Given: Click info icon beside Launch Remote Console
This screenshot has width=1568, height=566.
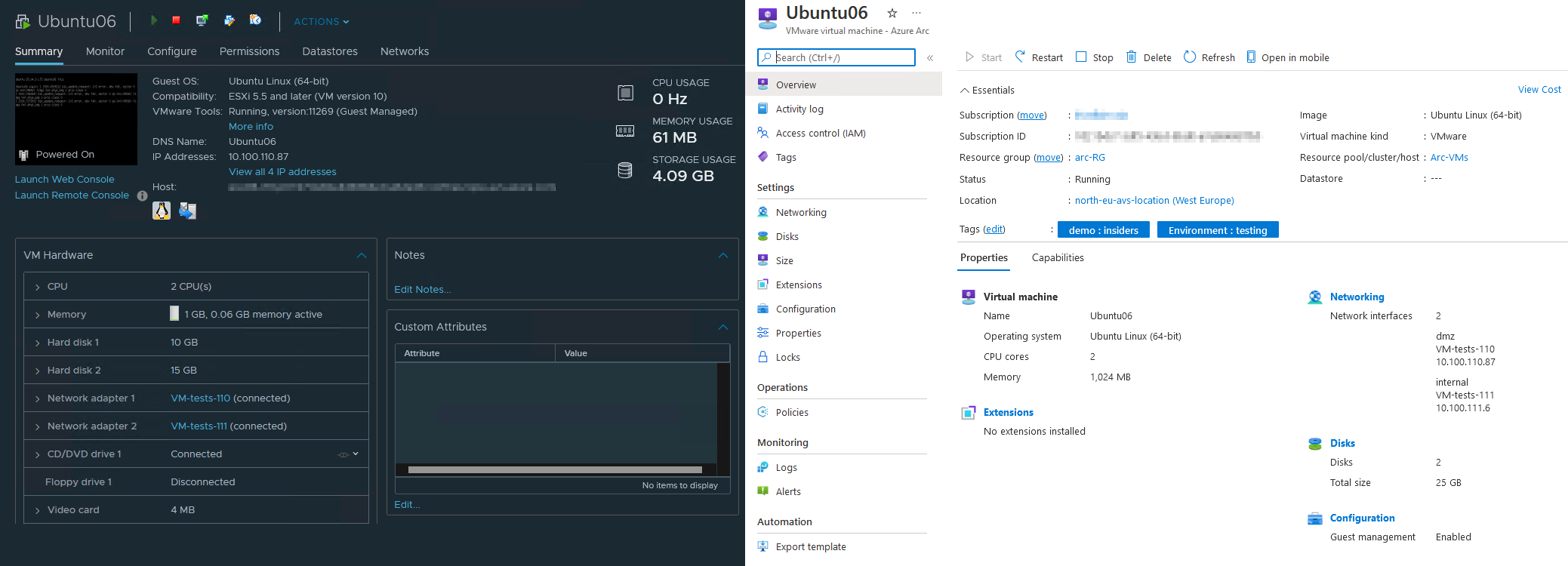Looking at the screenshot, I should pyautogui.click(x=142, y=195).
